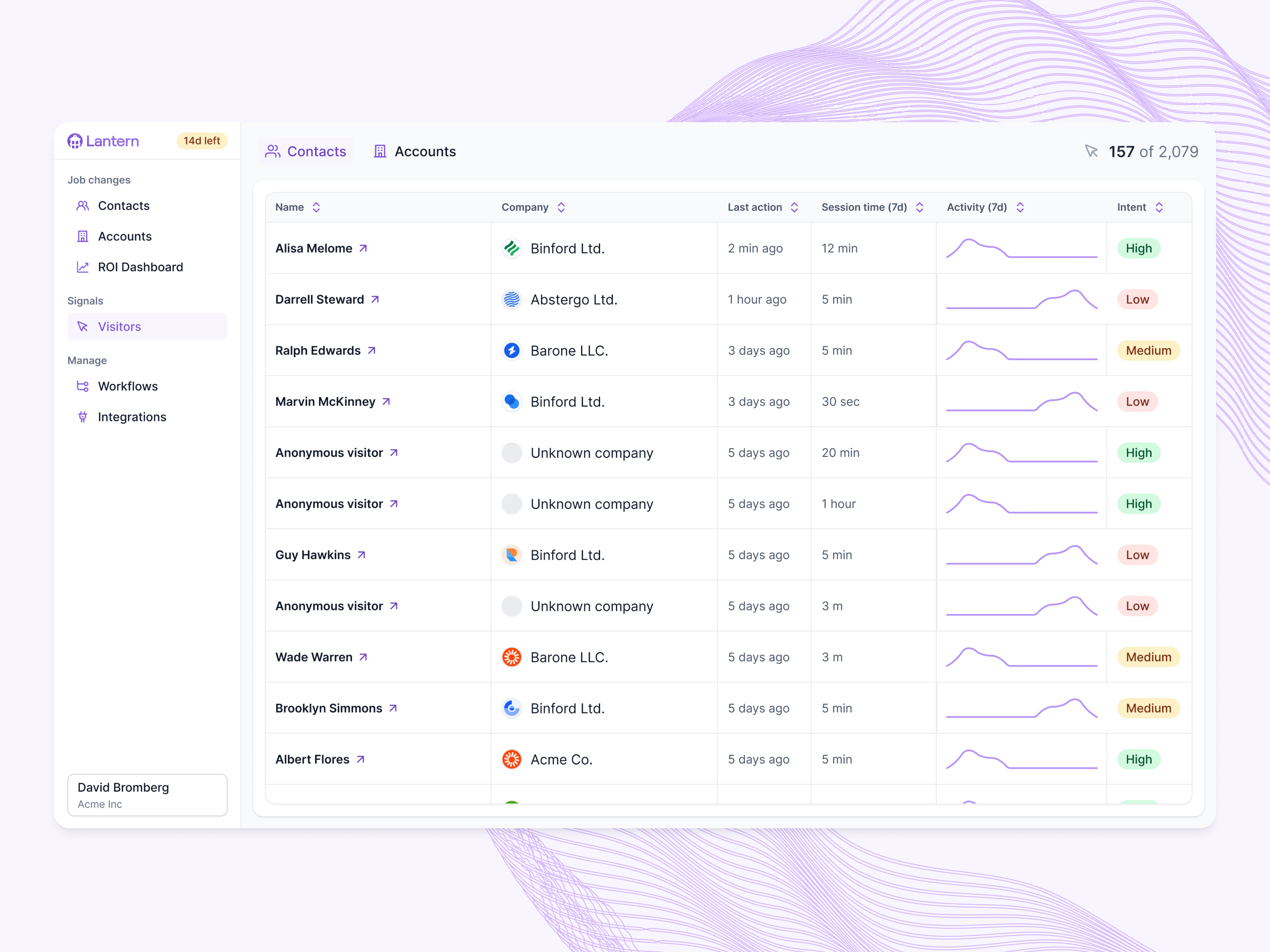
Task: Open the ROI Dashboard chart icon
Action: click(83, 267)
